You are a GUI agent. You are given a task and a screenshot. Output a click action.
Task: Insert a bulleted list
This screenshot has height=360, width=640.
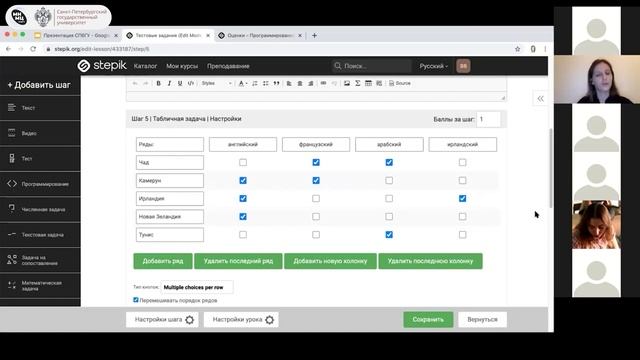(266, 83)
